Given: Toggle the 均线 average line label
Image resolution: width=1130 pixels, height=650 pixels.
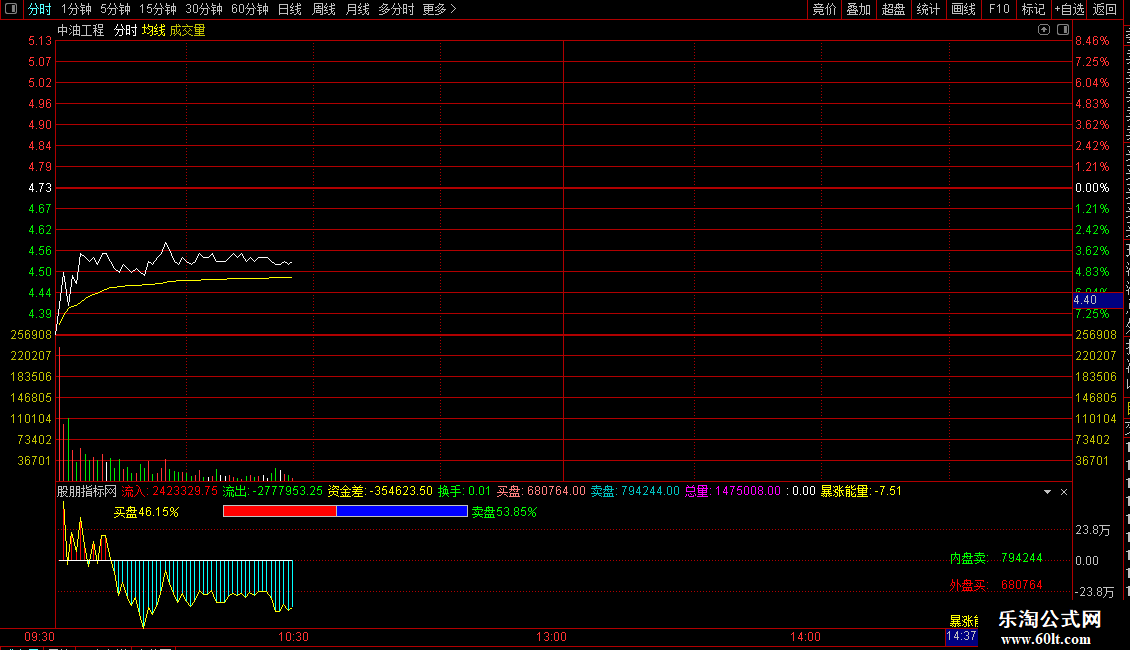Looking at the screenshot, I should click(154, 30).
